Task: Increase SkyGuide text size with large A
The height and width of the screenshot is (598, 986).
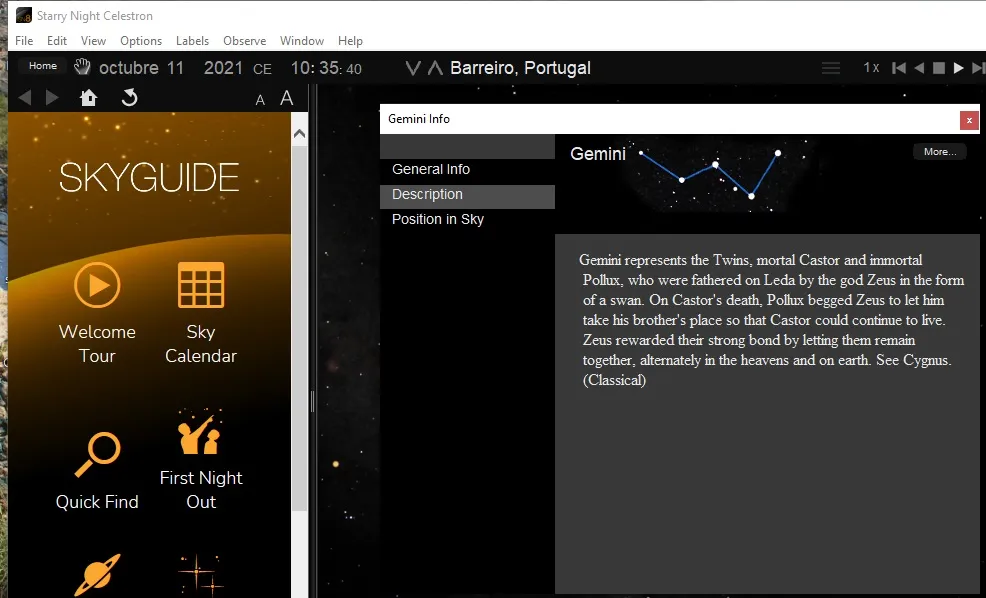Action: 287,98
